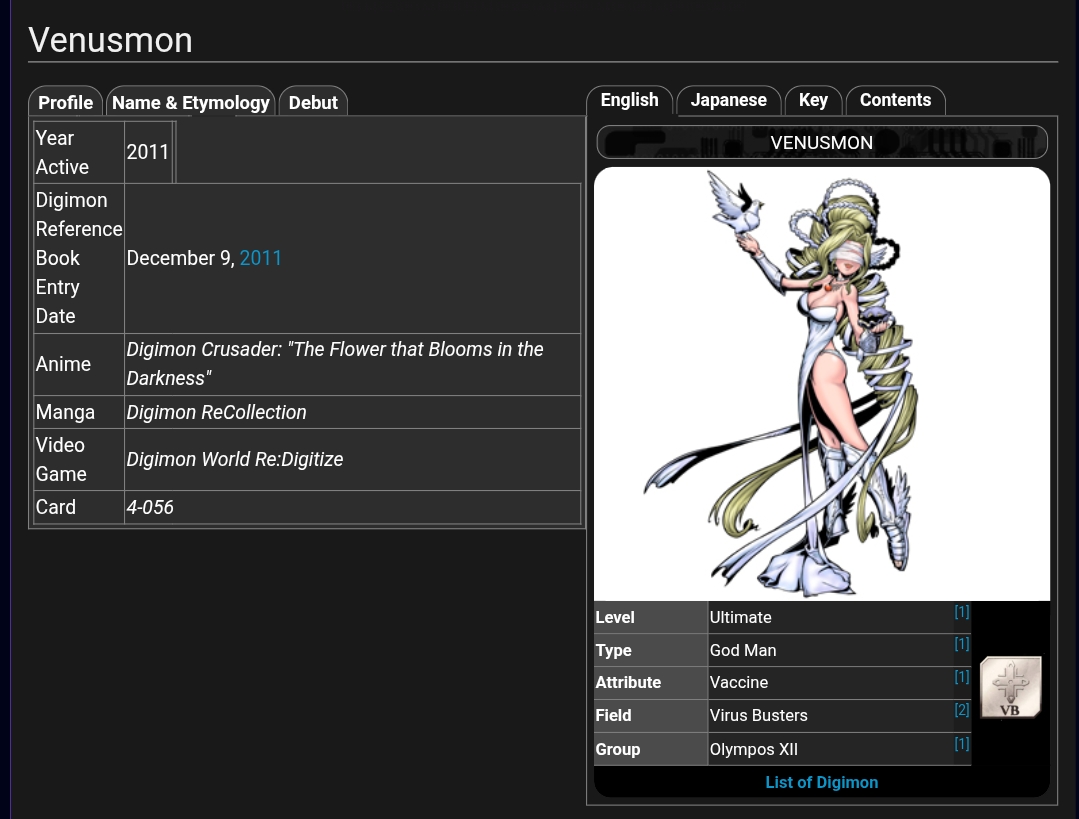
Task: Click the Year Active row label
Action: pyautogui.click(x=62, y=152)
